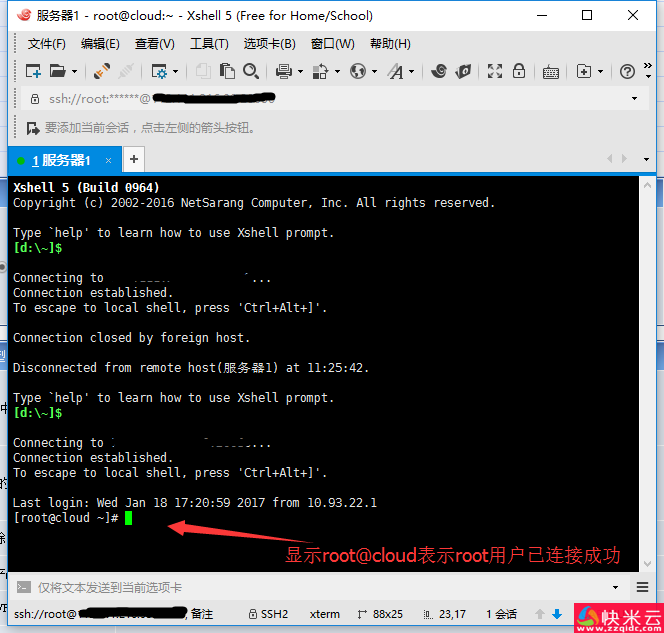The image size is (664, 633).
Task: Lock the screen with the padlock icon
Action: [x=519, y=71]
